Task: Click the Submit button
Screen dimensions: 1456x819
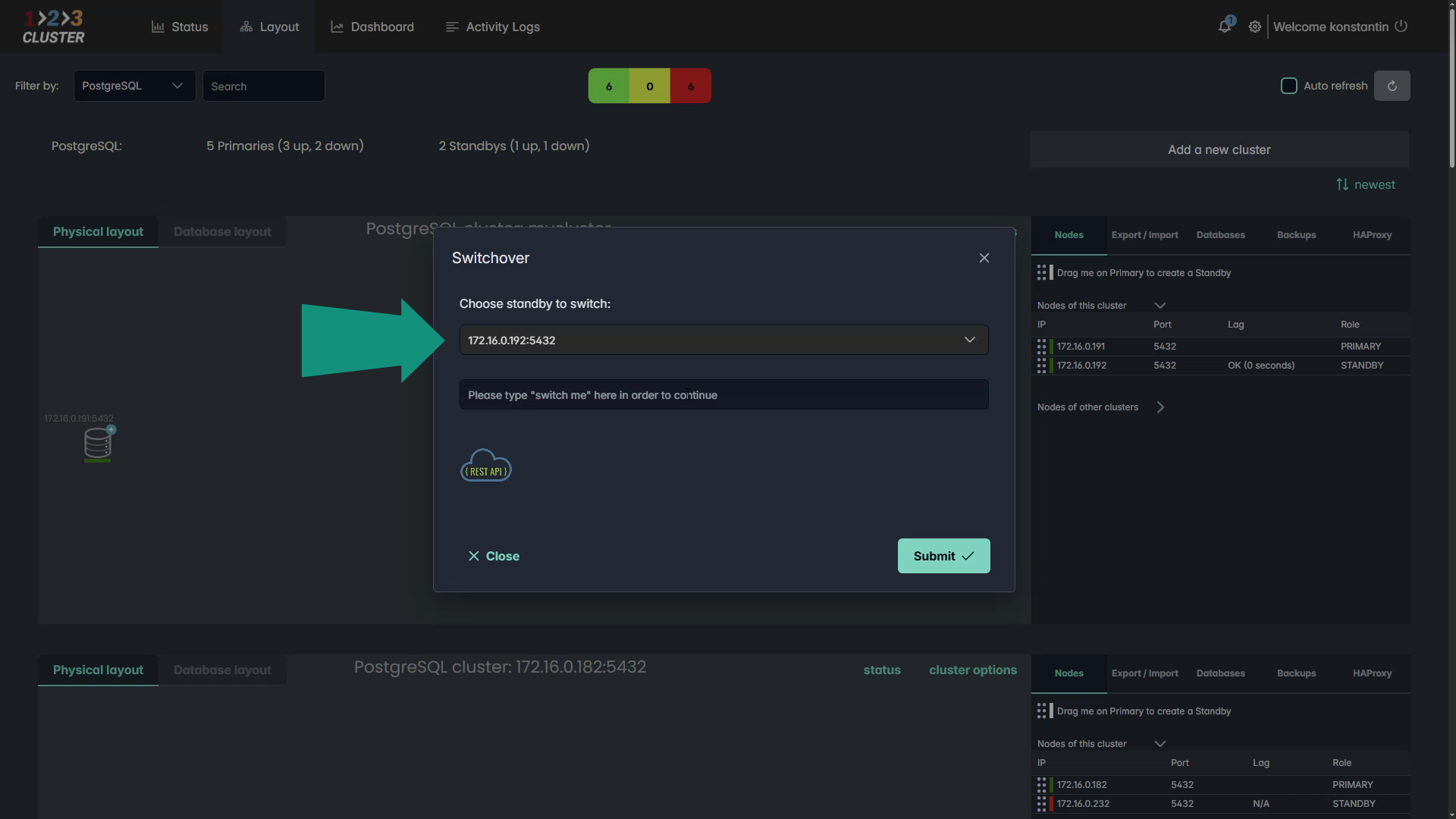Action: pyautogui.click(x=943, y=556)
